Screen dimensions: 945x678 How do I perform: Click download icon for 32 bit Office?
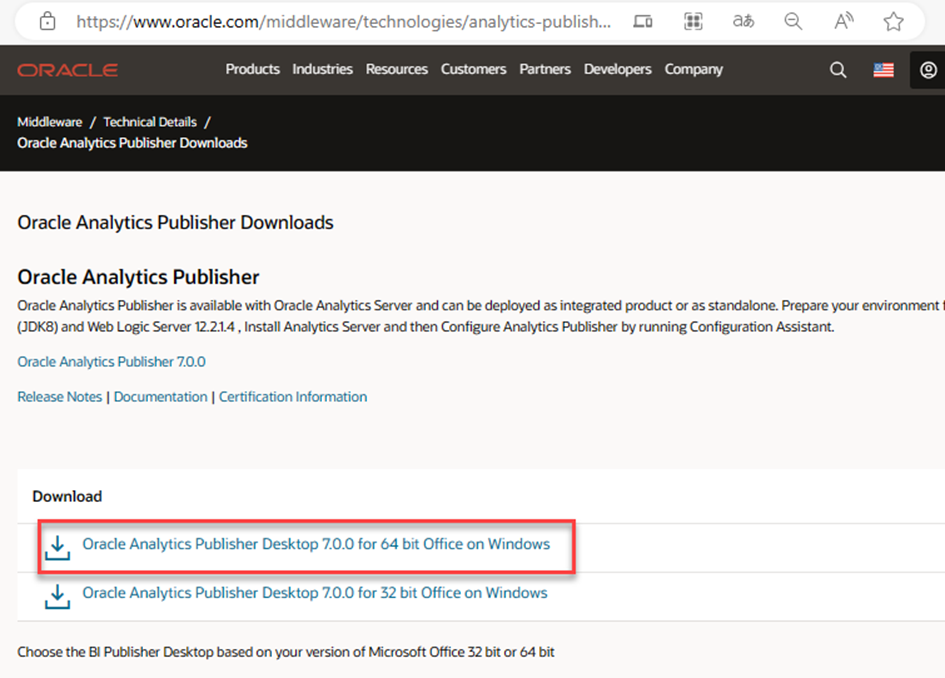point(57,596)
